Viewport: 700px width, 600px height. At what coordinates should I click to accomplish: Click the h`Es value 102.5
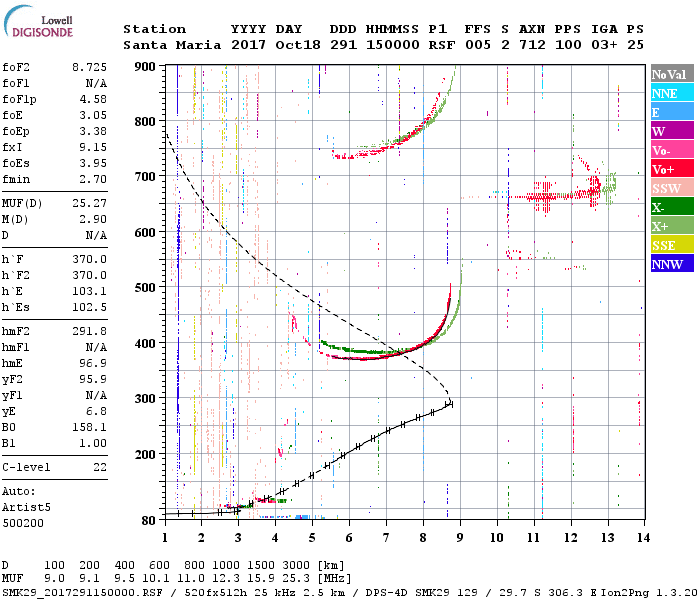click(89, 308)
